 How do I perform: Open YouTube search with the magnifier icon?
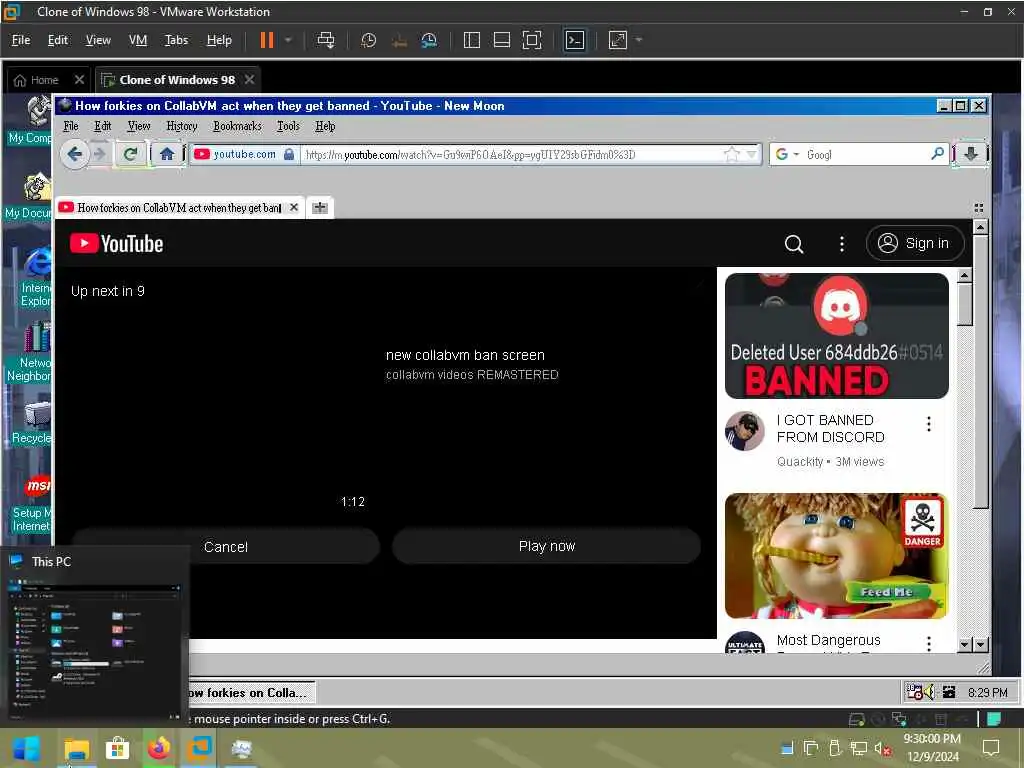pos(793,244)
